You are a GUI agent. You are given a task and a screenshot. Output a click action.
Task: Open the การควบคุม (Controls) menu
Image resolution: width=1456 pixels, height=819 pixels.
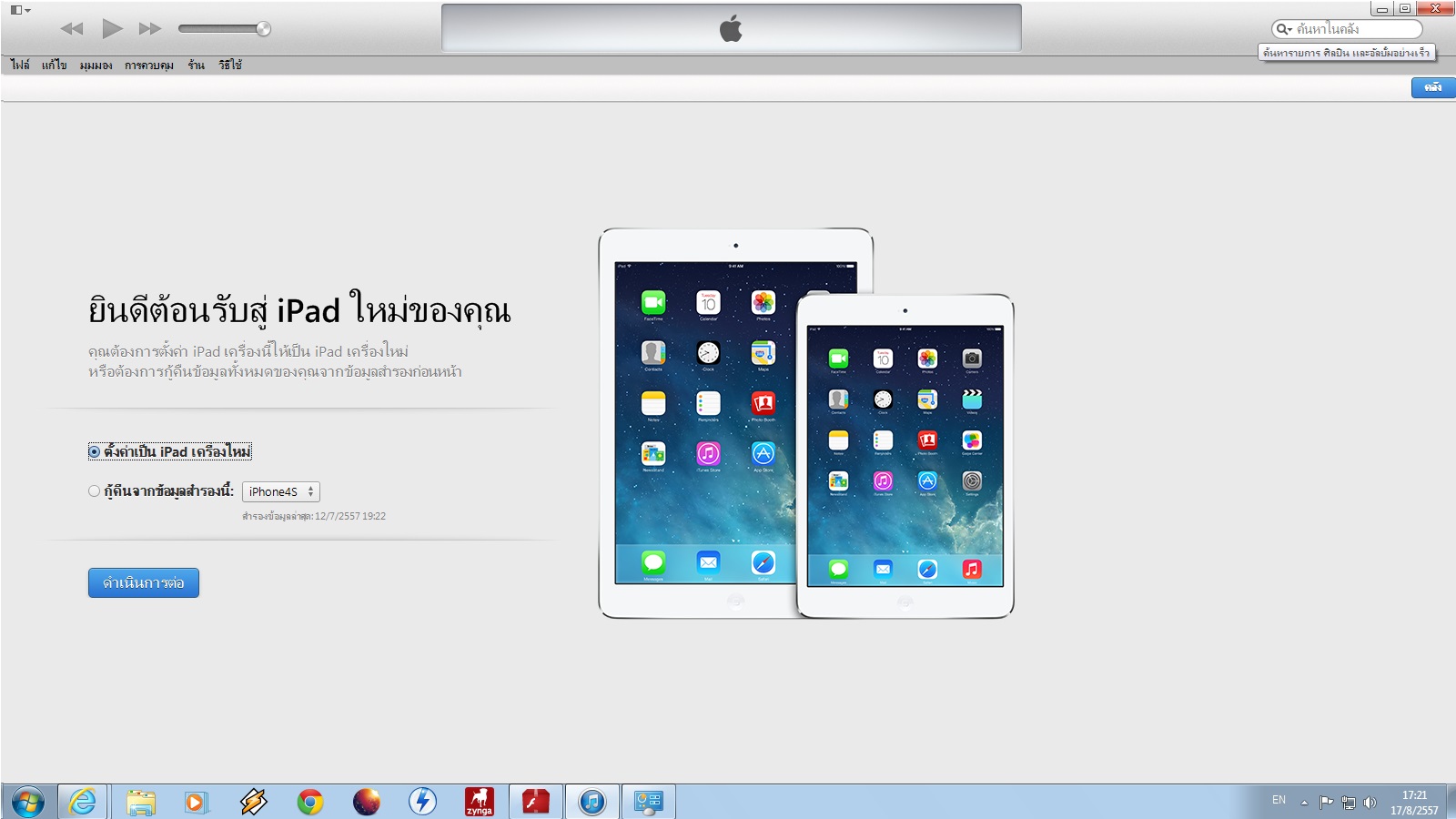pyautogui.click(x=149, y=65)
